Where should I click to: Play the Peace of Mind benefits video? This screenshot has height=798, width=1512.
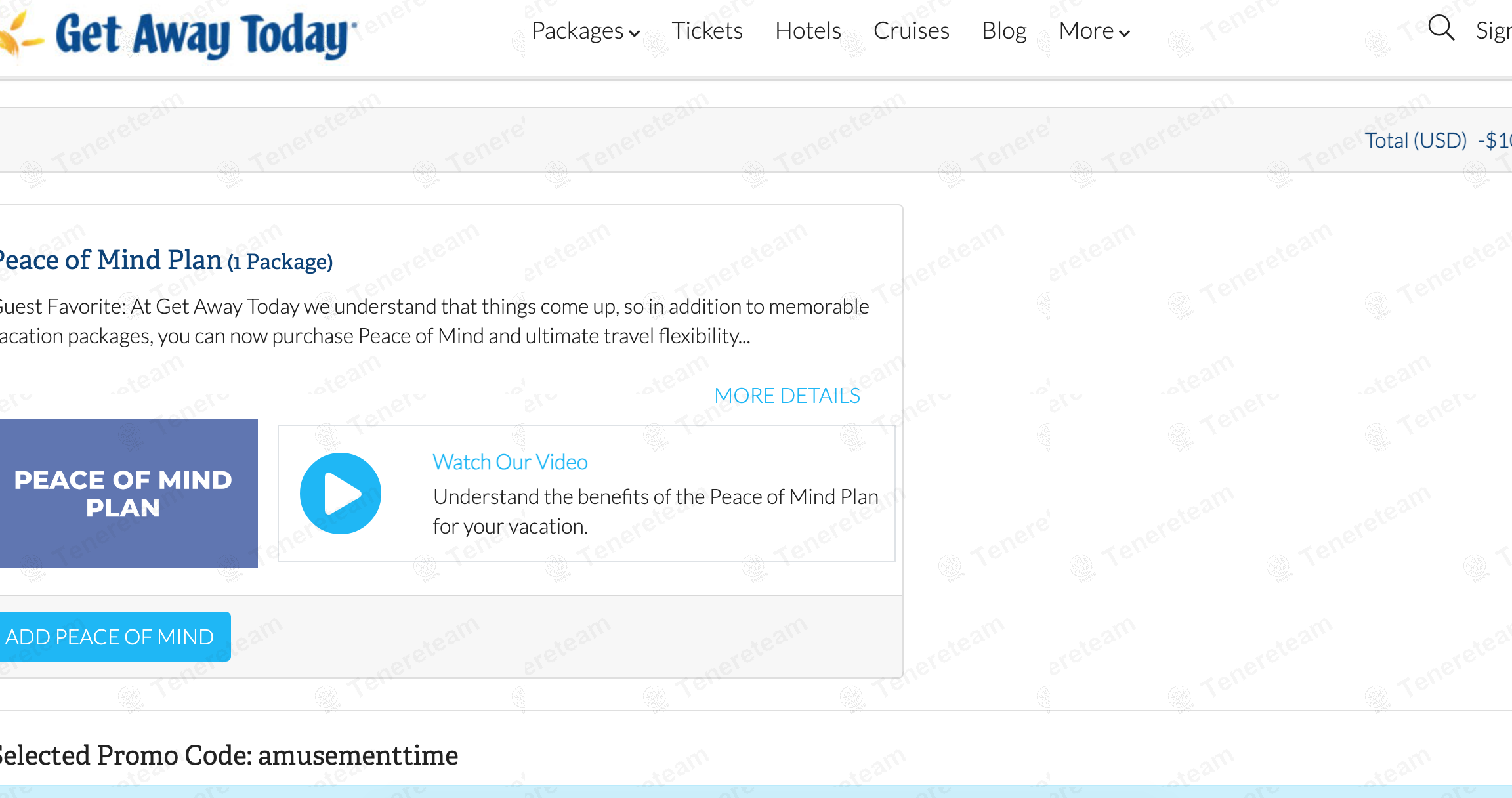click(x=340, y=493)
